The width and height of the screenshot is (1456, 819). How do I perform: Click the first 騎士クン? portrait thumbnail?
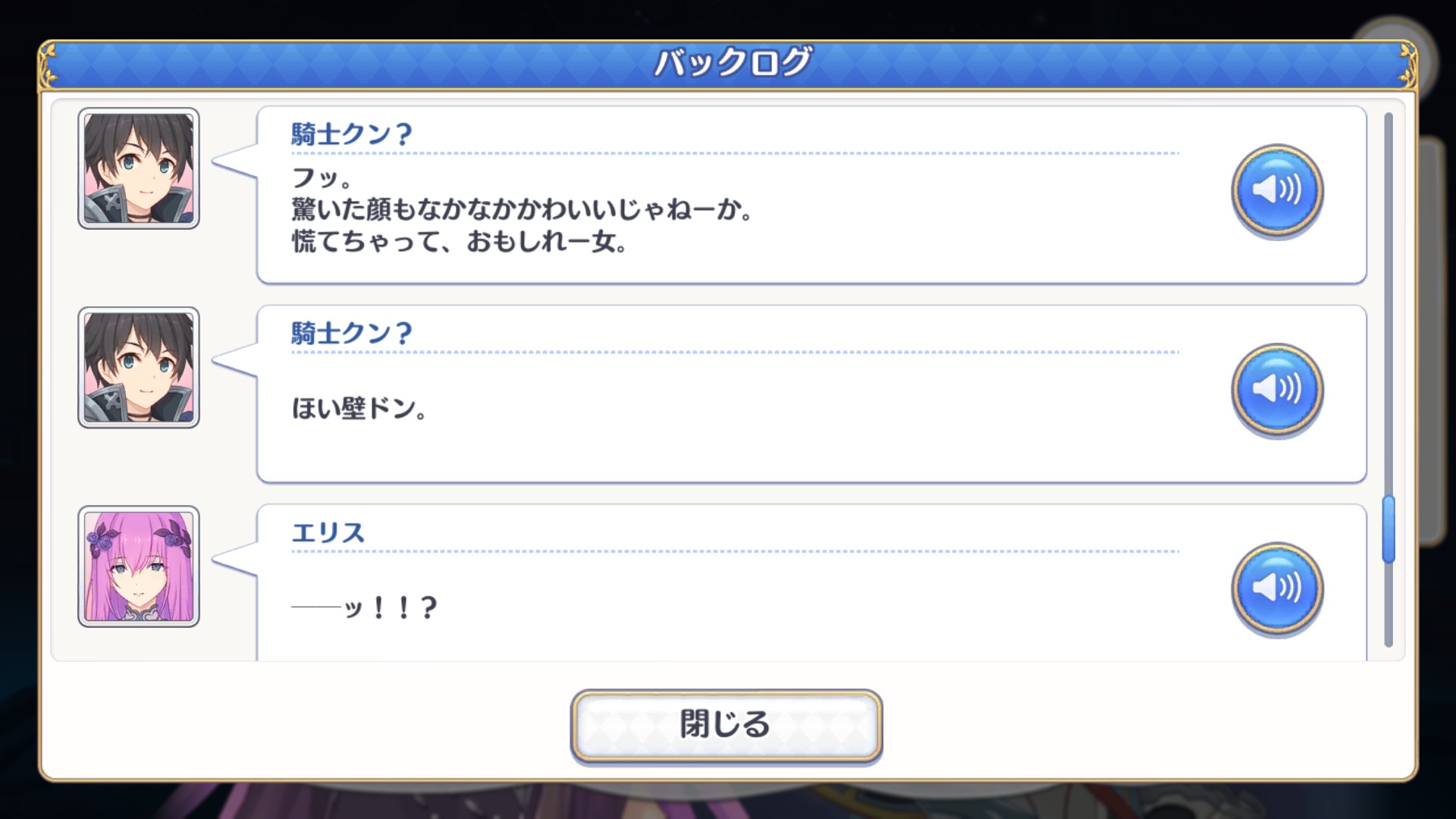tap(139, 168)
